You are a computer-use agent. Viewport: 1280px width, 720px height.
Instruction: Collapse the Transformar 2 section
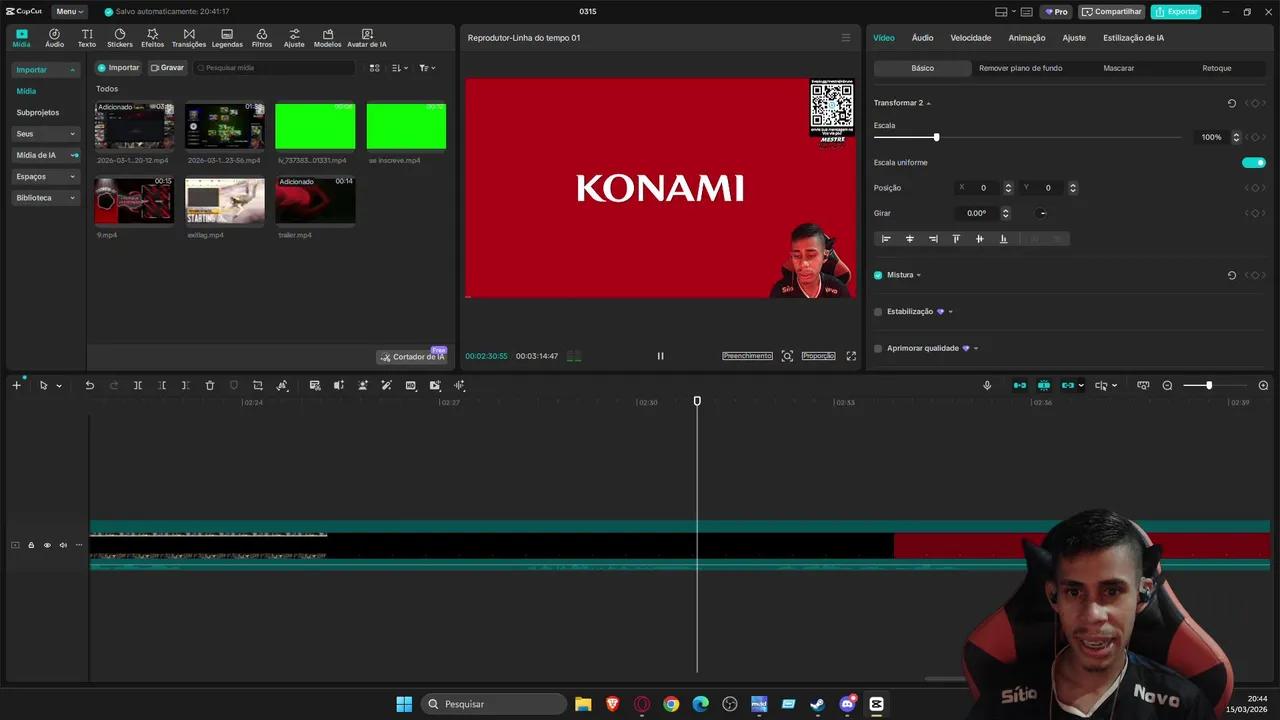click(x=927, y=102)
